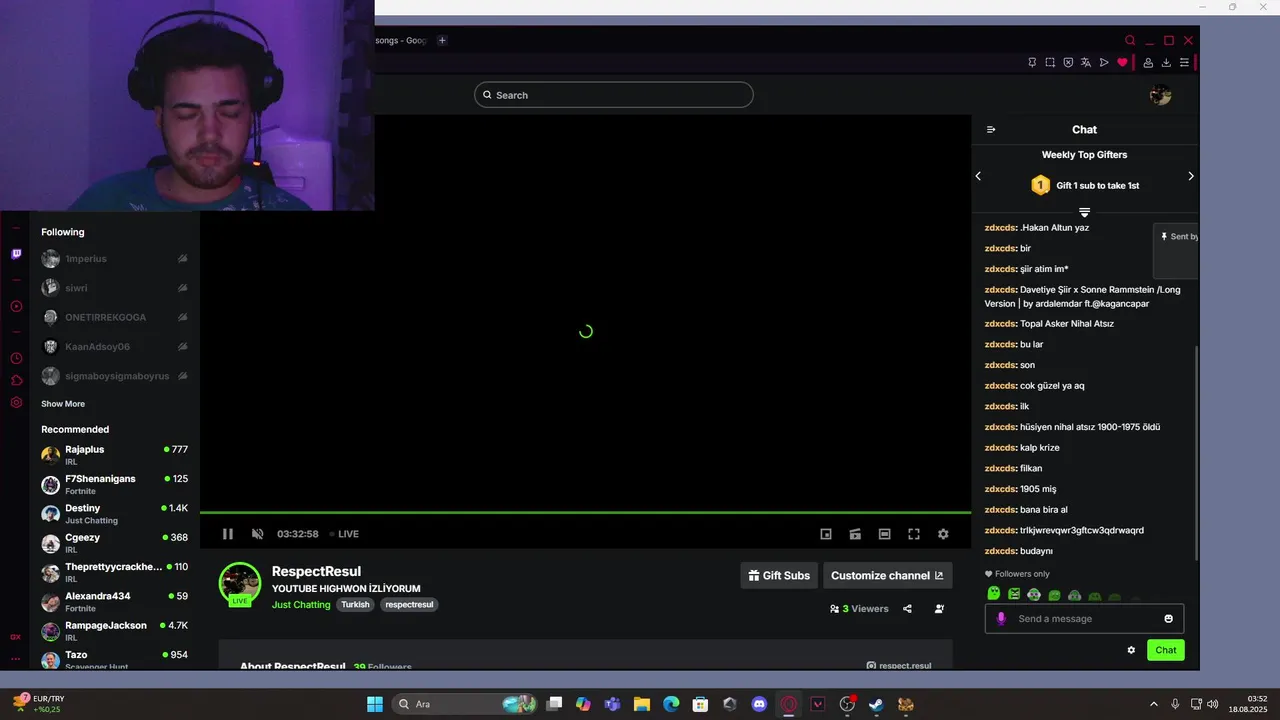Open F7Shenanigans in the Recommended list

tap(114, 485)
